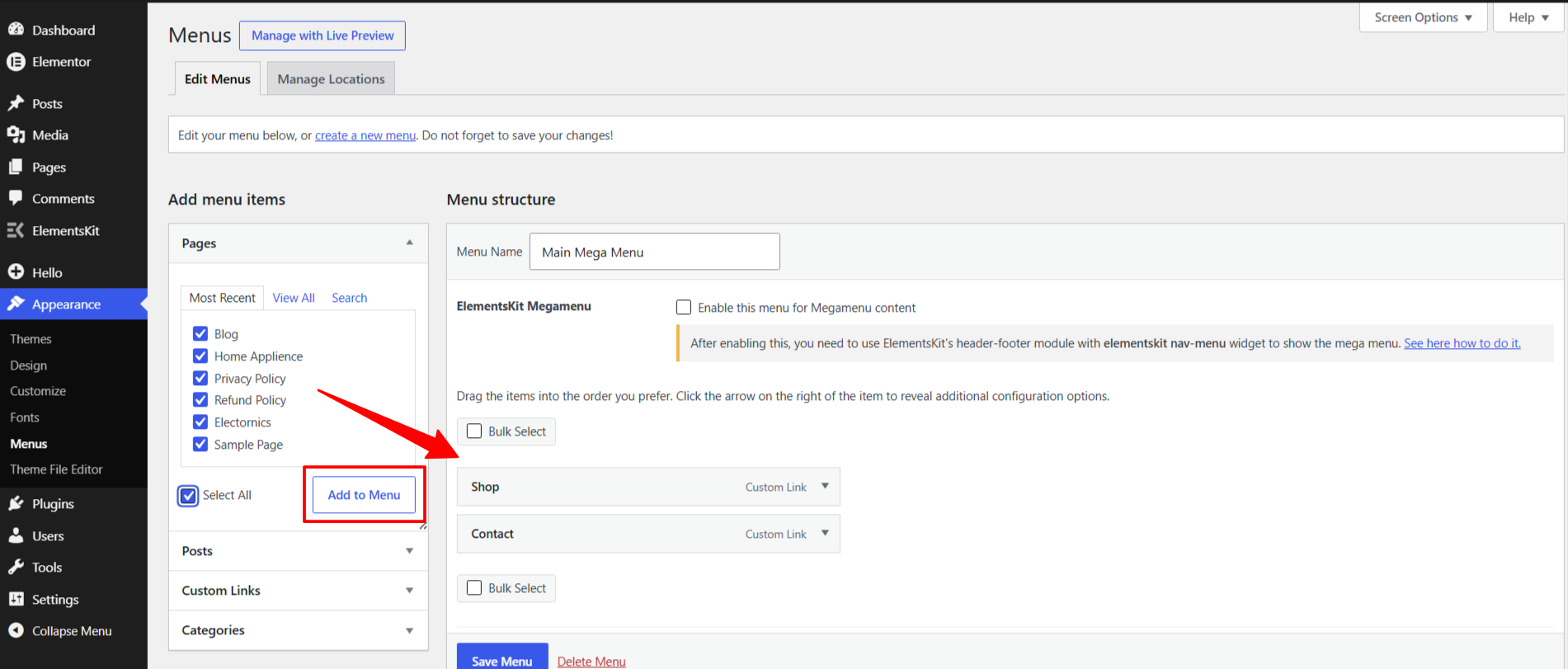Image resolution: width=1568 pixels, height=669 pixels.
Task: Uncheck the Sample Page checkbox
Action: 200,444
